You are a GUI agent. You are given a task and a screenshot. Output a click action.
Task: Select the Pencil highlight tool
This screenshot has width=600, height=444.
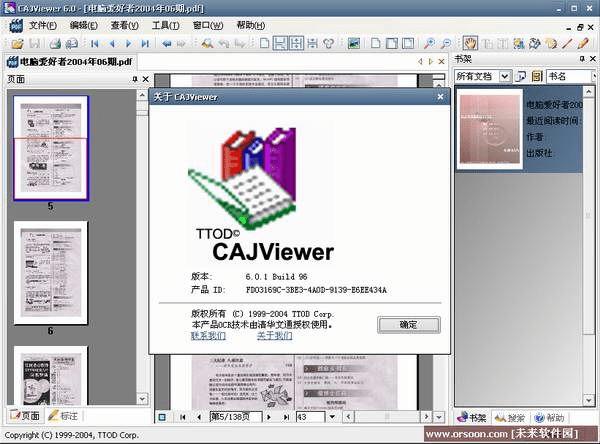583,44
